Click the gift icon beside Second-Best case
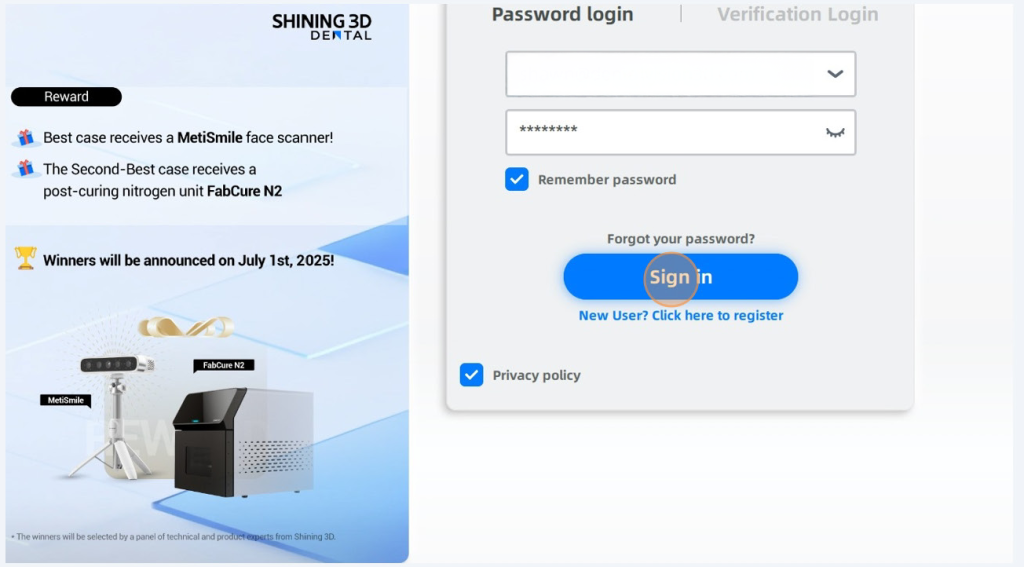This screenshot has height=567, width=1024. coord(26,169)
